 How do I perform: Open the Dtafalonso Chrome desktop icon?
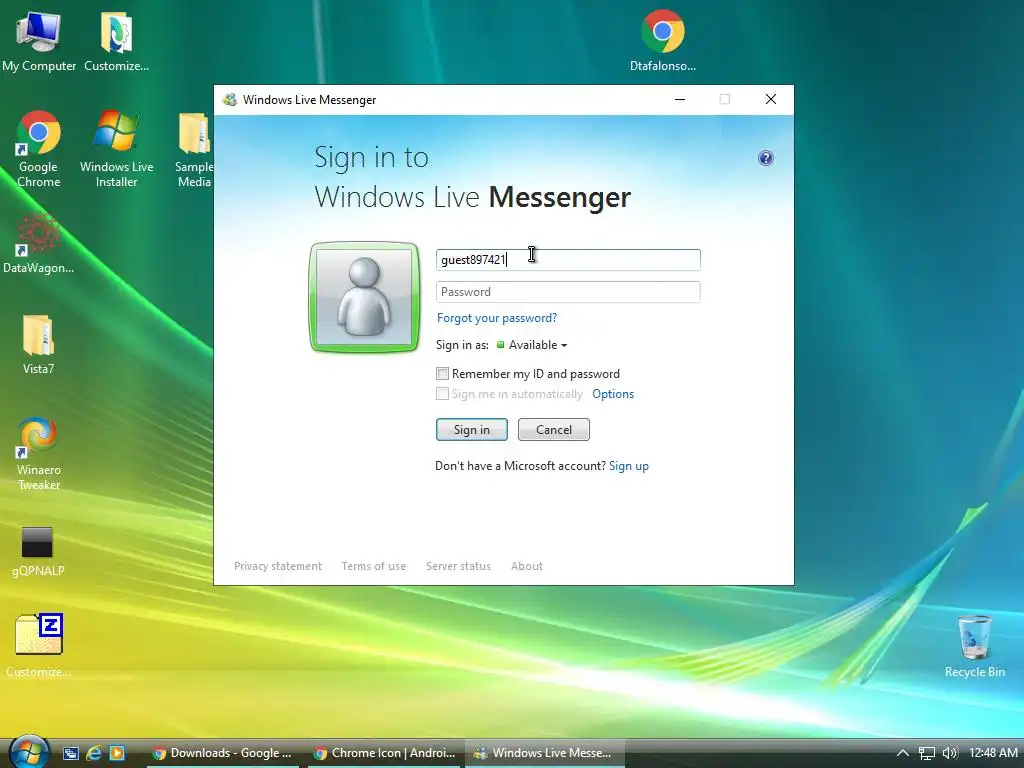pyautogui.click(x=662, y=40)
